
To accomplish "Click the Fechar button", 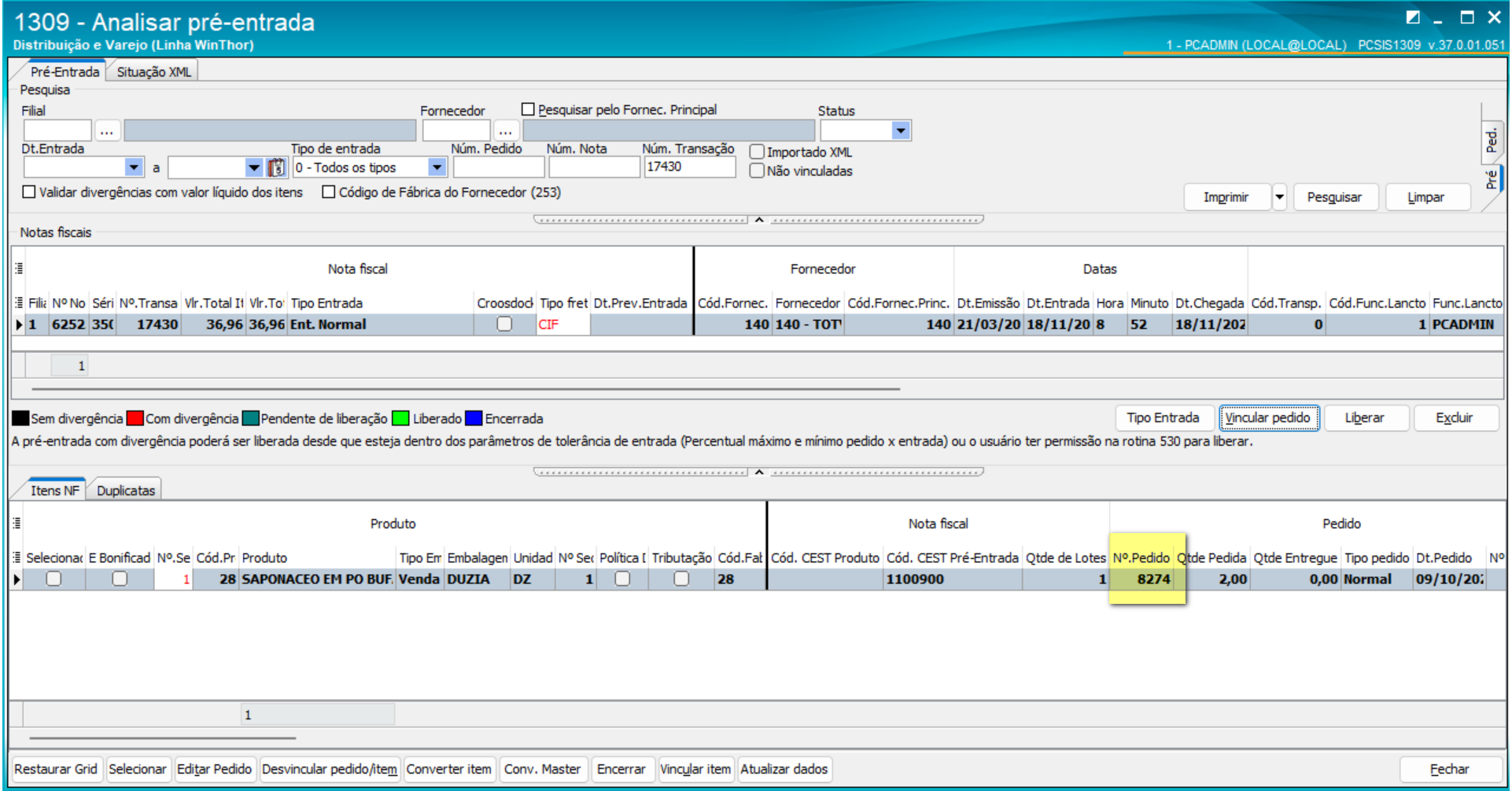I will point(1449,769).
